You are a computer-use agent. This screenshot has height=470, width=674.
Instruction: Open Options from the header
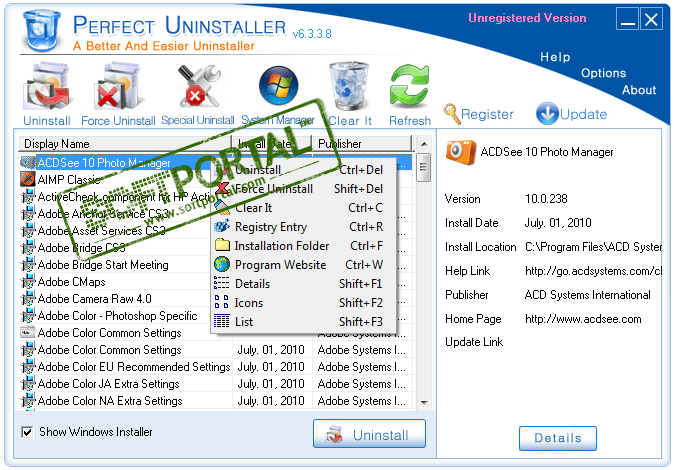(604, 73)
